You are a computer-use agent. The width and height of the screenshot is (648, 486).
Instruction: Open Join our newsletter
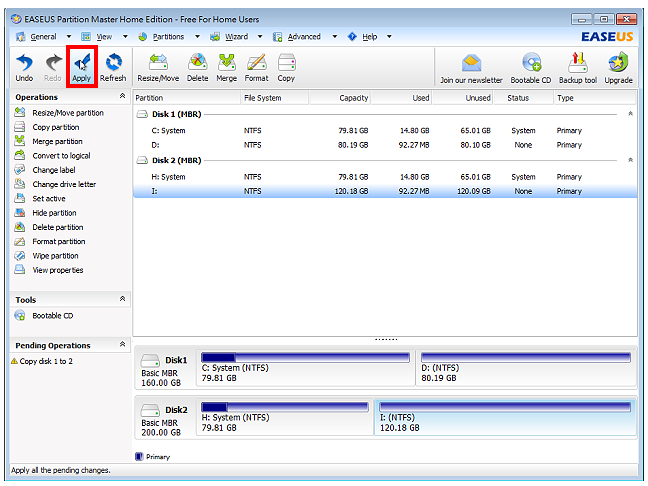coord(471,69)
